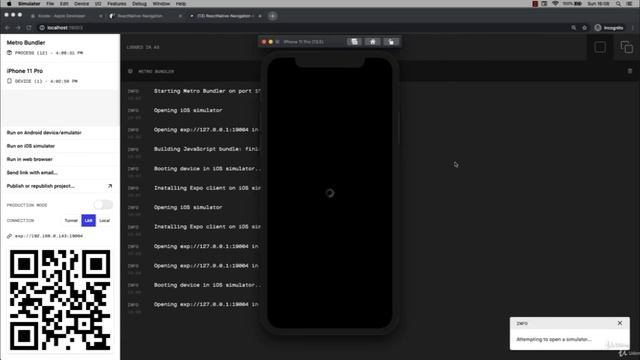This screenshot has height=360, width=640.
Task: Click the exp://192.168 URL text
Action: pyautogui.click(x=49, y=236)
